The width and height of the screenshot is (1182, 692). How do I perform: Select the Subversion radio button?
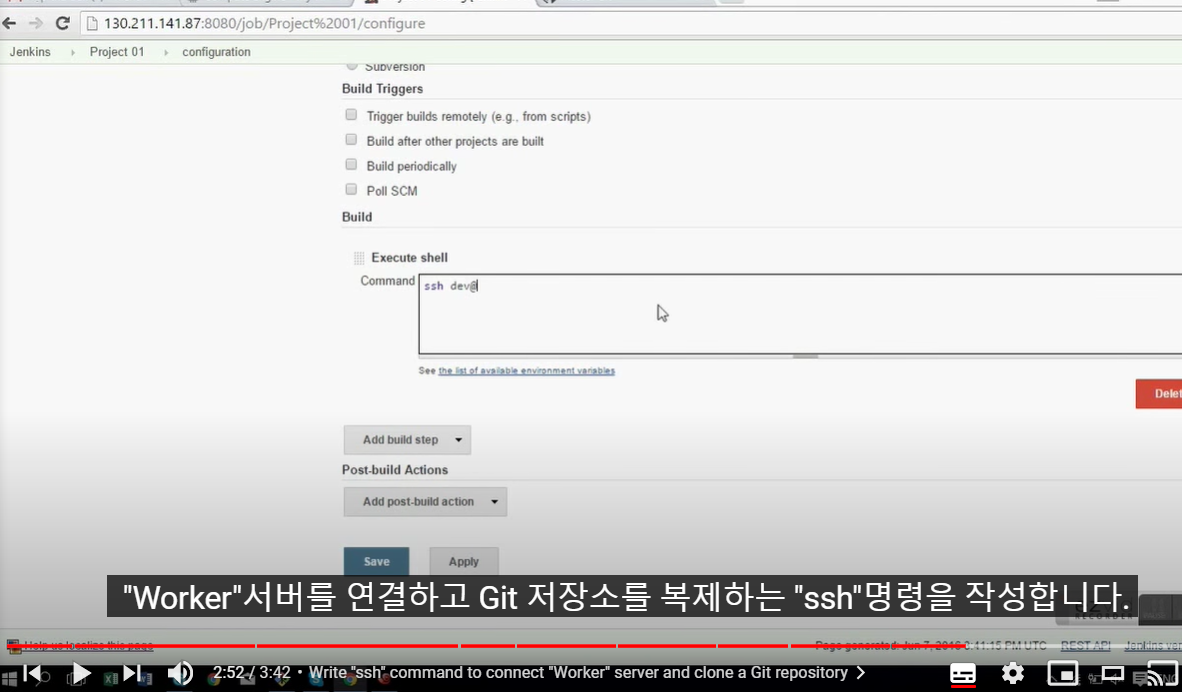[x=351, y=66]
